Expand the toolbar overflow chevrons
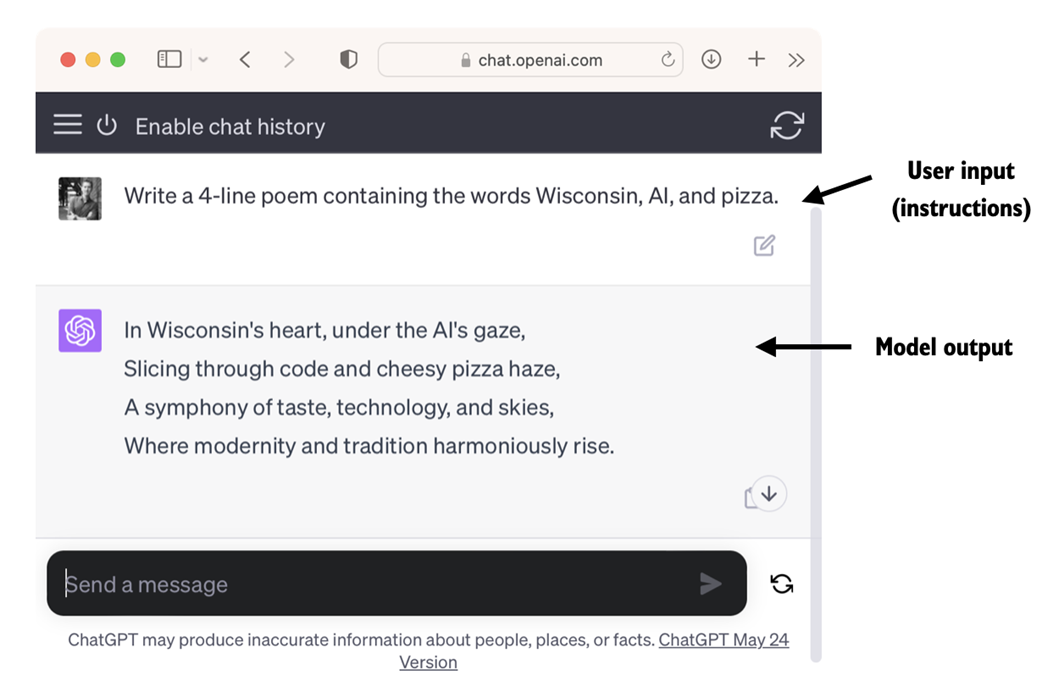 click(x=796, y=60)
